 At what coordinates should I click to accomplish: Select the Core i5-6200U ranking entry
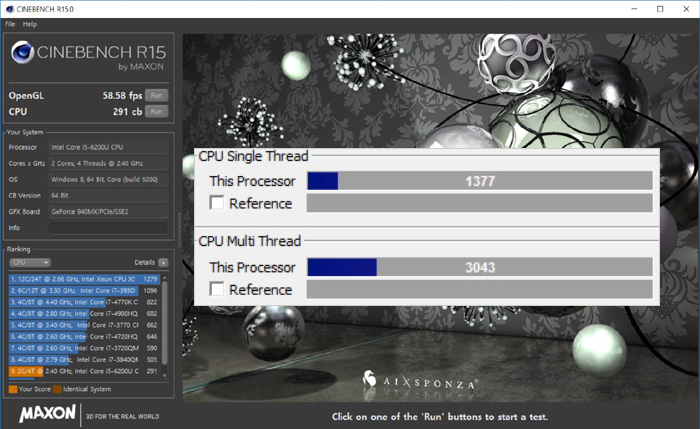(83, 371)
